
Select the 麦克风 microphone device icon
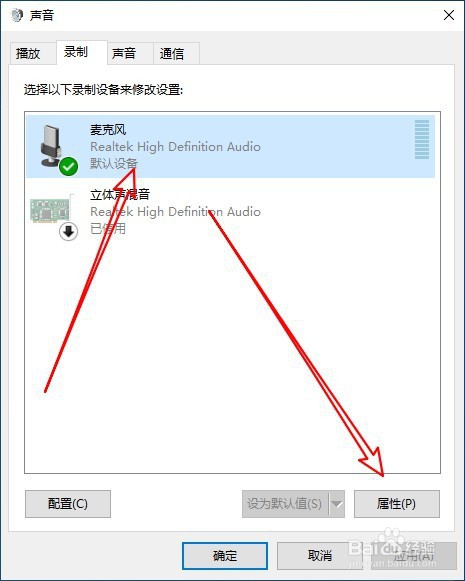[51, 145]
